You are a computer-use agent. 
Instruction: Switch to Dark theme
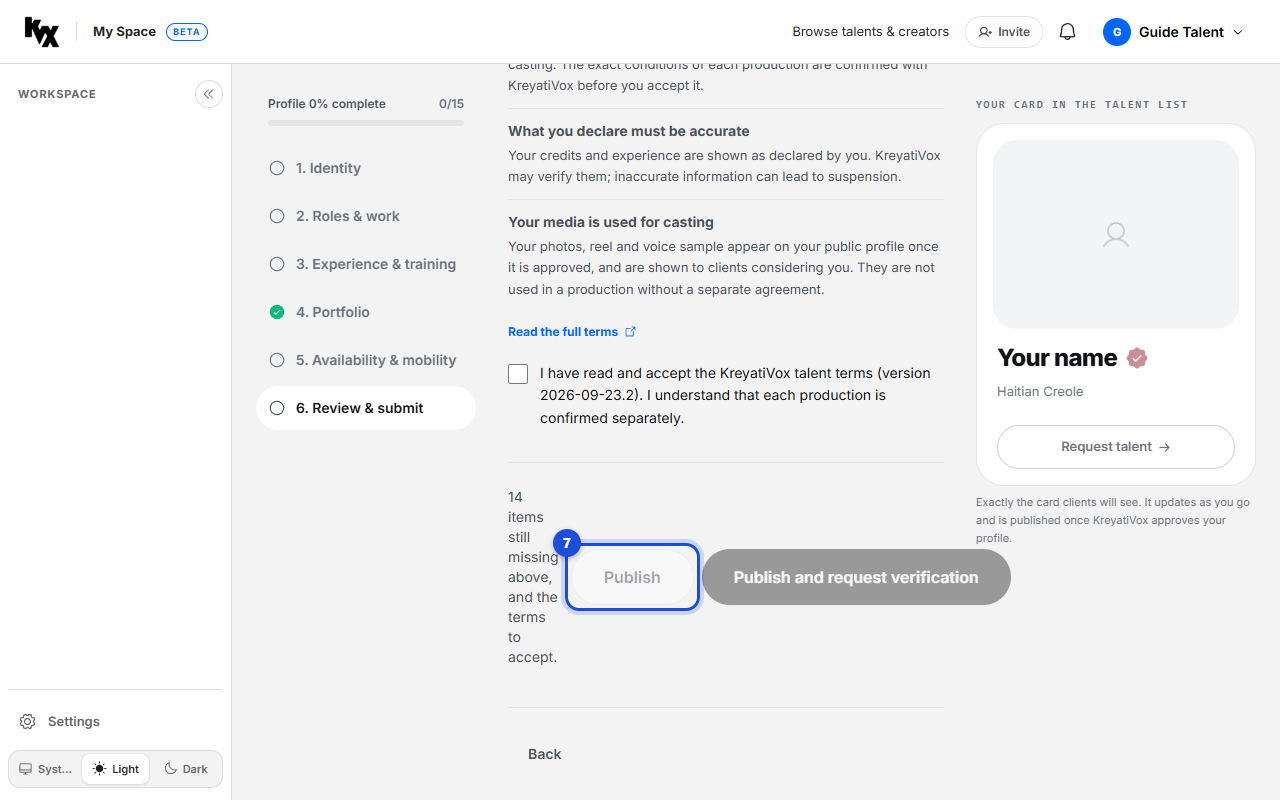[x=186, y=769]
